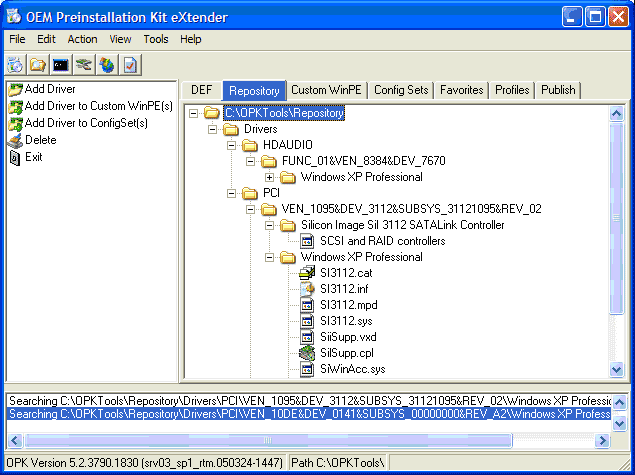This screenshot has height=475, width=635.
Task: Click the Drivers folder icon
Action: (x=231, y=129)
